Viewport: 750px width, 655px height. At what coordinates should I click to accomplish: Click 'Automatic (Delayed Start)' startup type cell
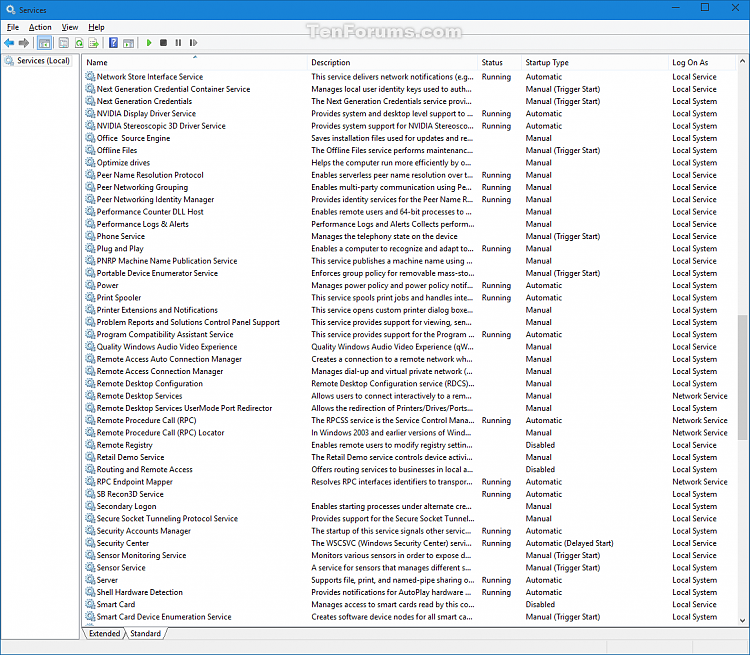(x=569, y=543)
